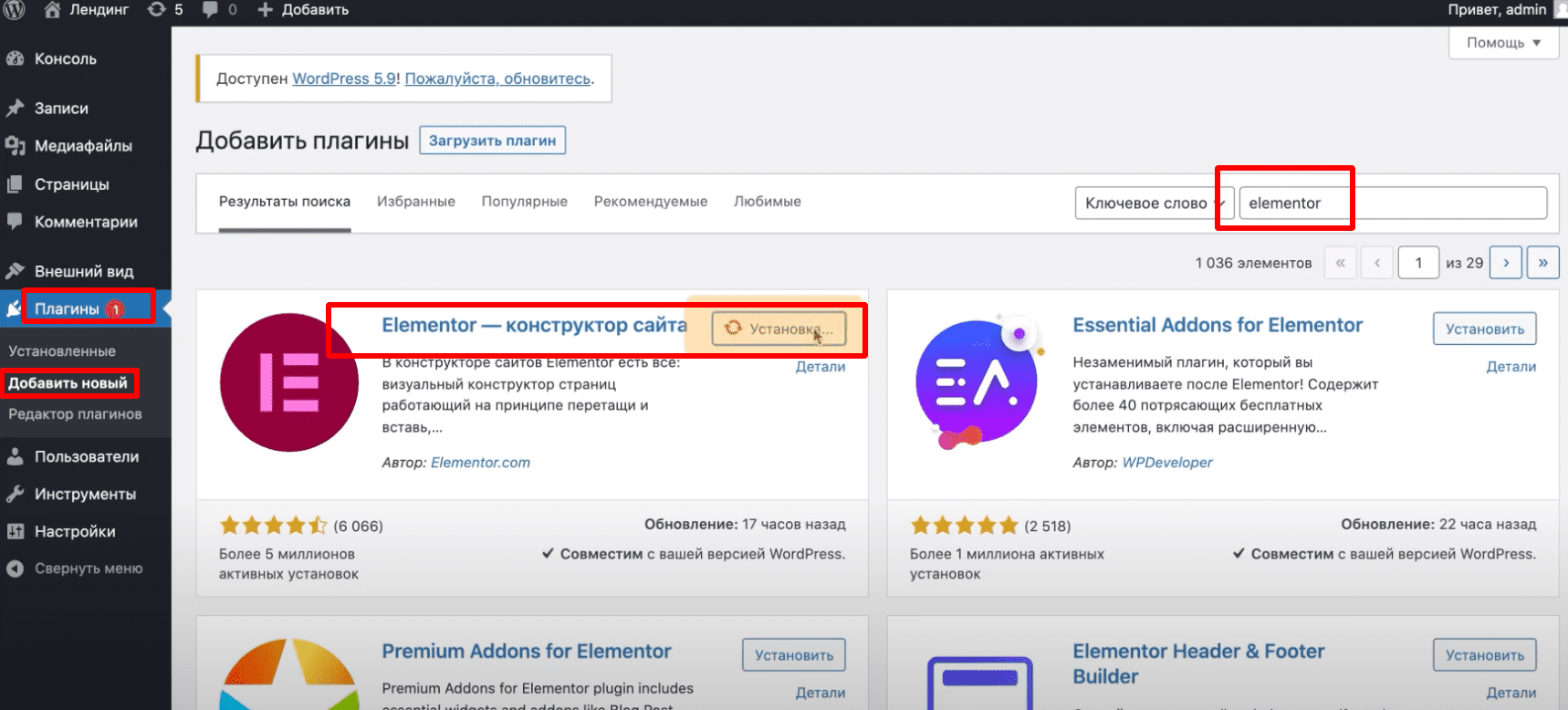
Task: Click the Инструменты wrench icon
Action: click(x=15, y=494)
